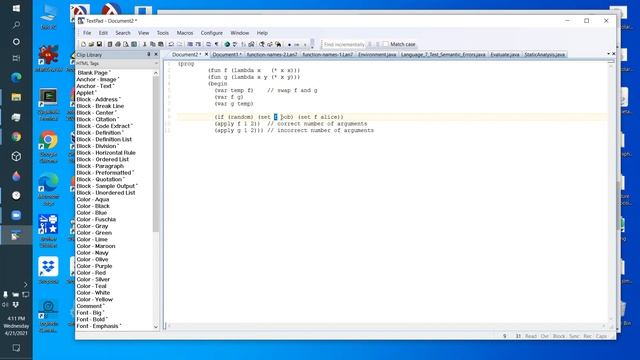The height and width of the screenshot is (360, 640).
Task: Select 'Color - Maroon' clip entry
Action: click(96, 246)
